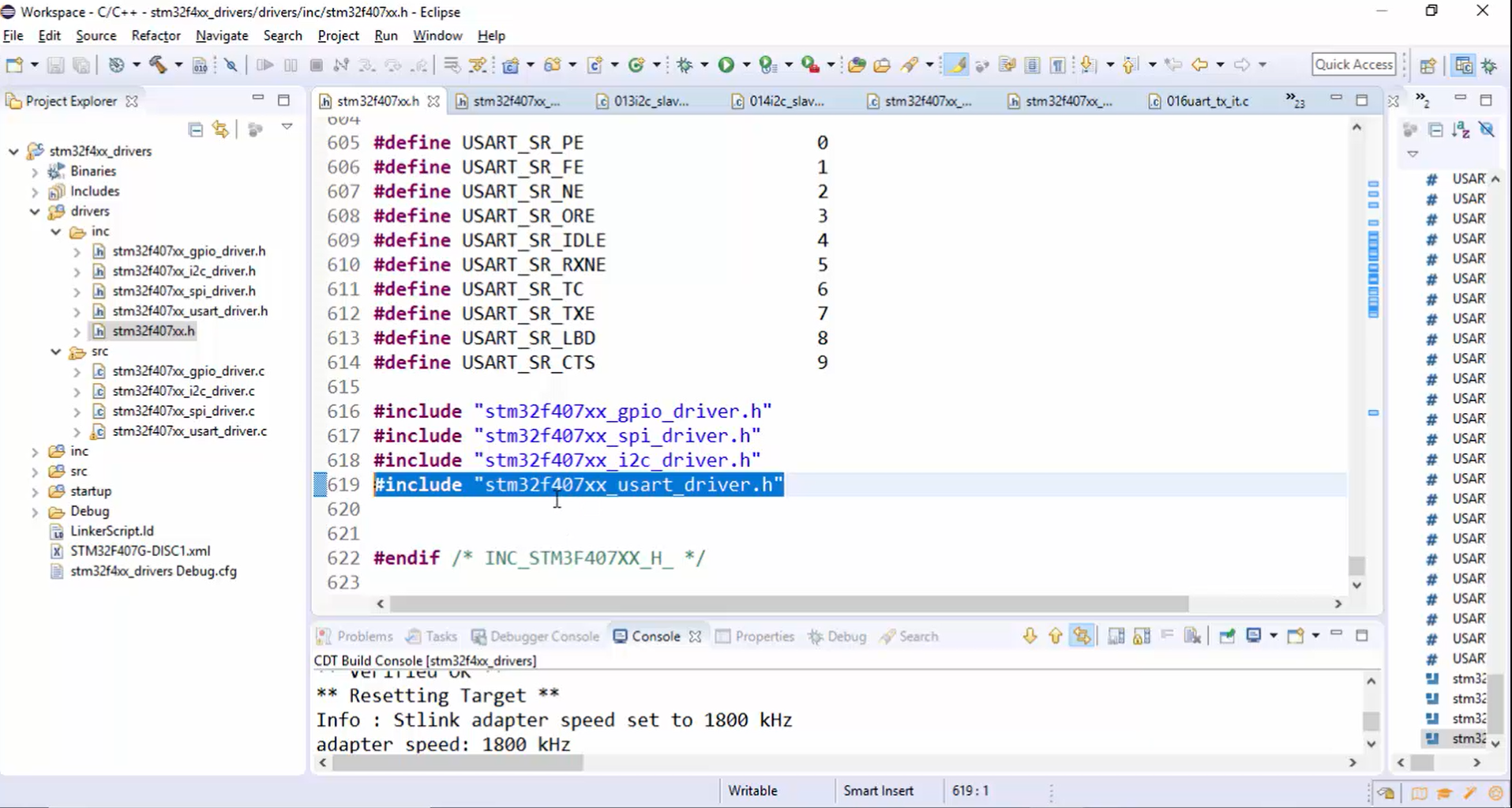This screenshot has height=808, width=1512.
Task: Click the Previous Annotation arrow icon
Action: click(1130, 65)
